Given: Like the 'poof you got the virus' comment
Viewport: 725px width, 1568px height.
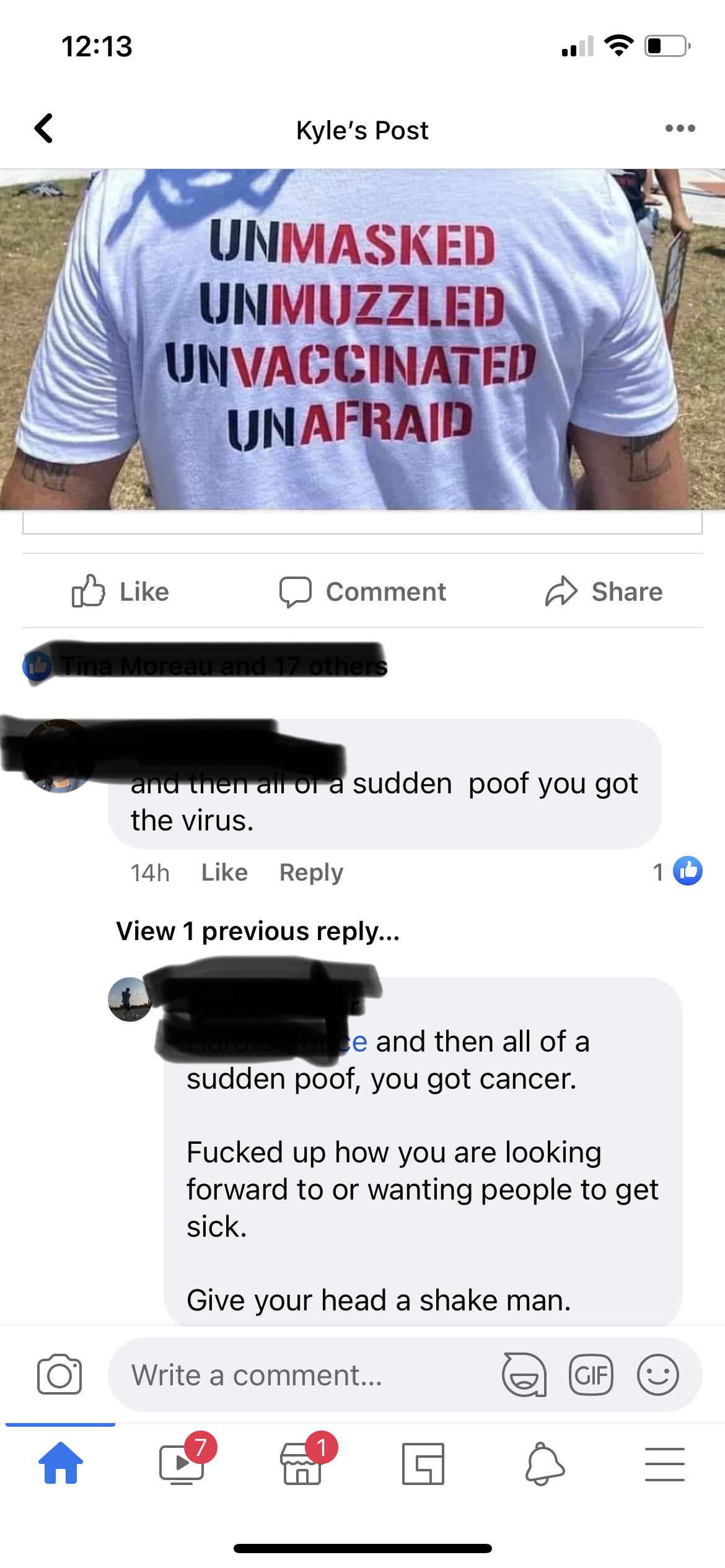Looking at the screenshot, I should [x=224, y=872].
